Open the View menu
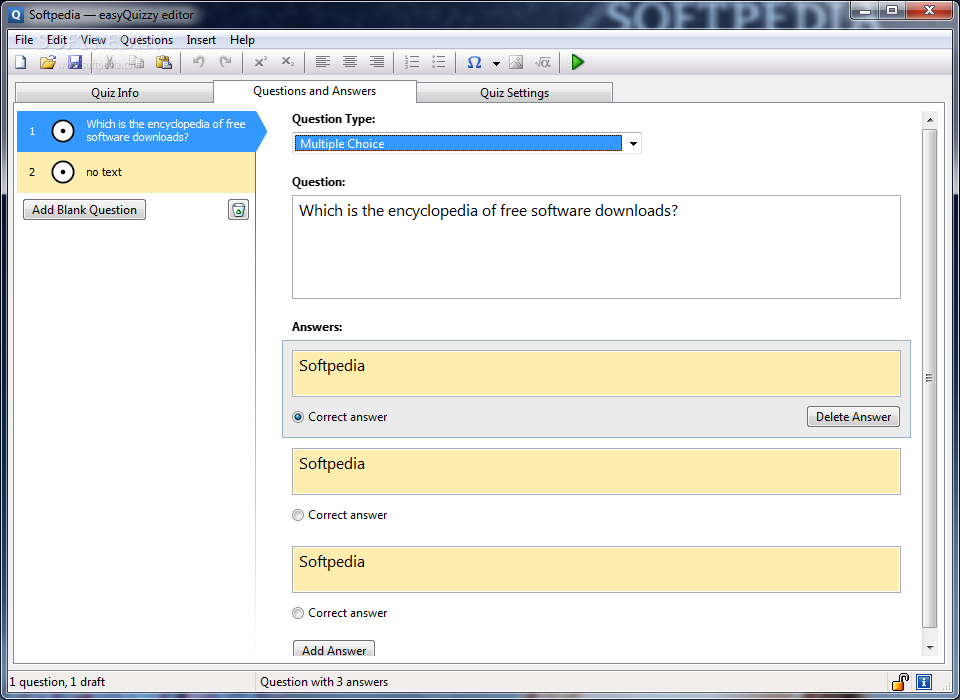 coord(93,40)
